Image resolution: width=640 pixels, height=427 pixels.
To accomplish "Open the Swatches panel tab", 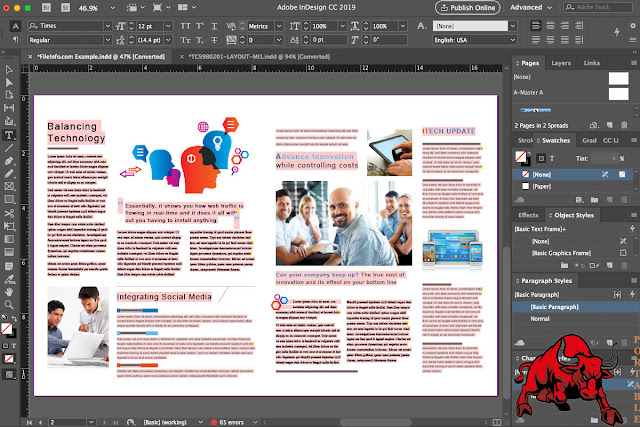I will (556, 140).
